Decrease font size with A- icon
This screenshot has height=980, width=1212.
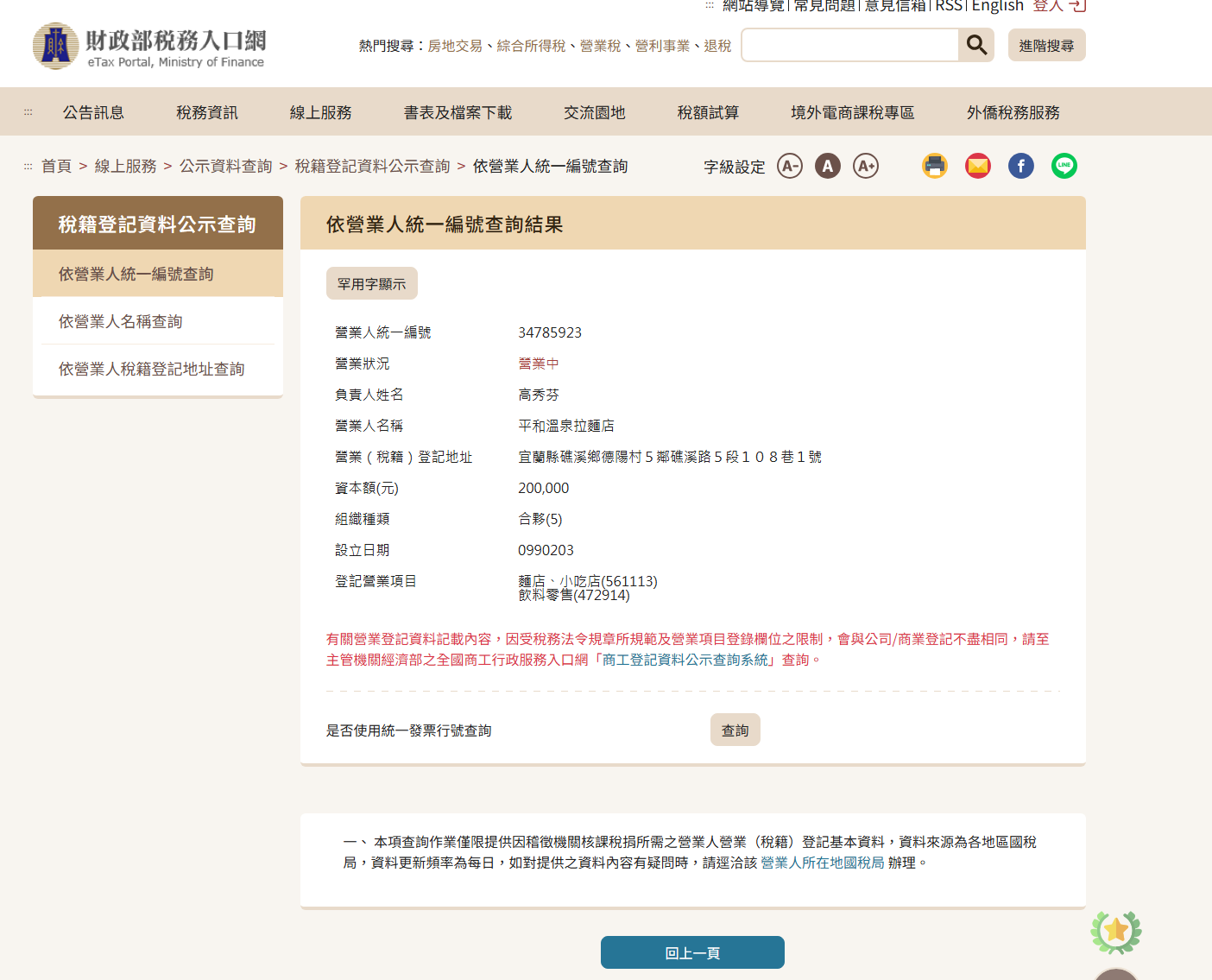click(790, 166)
